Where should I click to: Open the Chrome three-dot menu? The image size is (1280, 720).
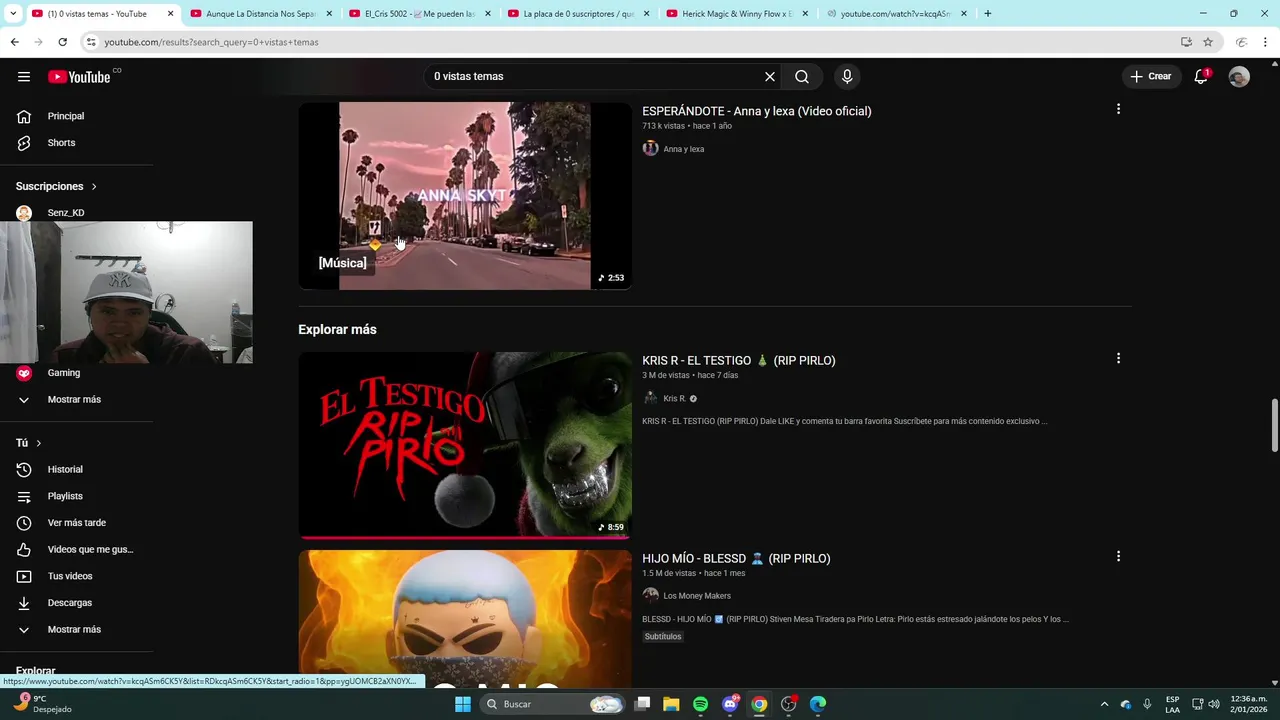click(x=1266, y=42)
